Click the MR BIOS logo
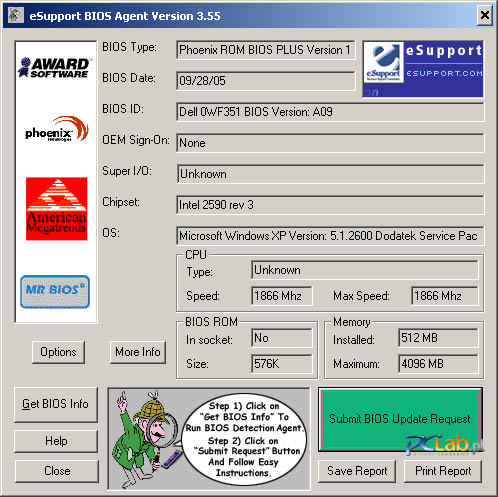 [x=55, y=292]
